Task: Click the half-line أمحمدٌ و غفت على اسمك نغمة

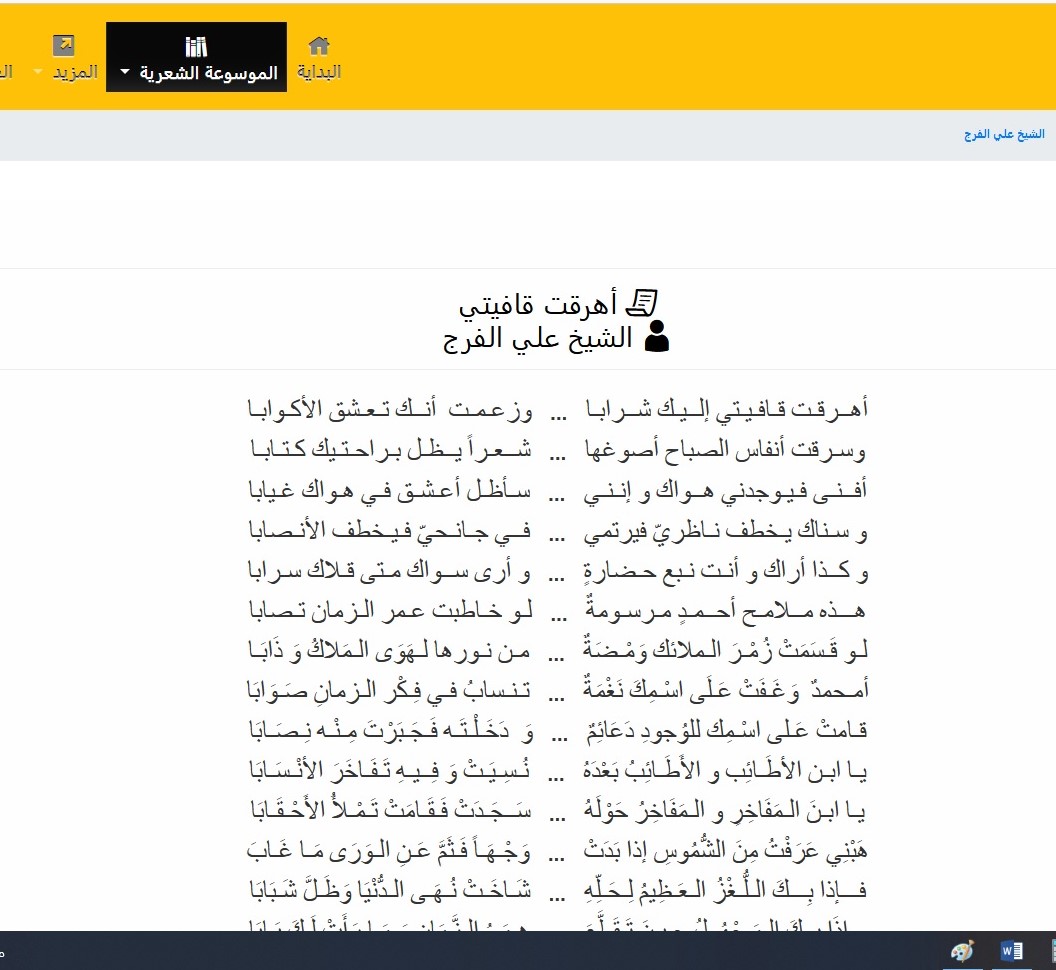Action: [725, 688]
